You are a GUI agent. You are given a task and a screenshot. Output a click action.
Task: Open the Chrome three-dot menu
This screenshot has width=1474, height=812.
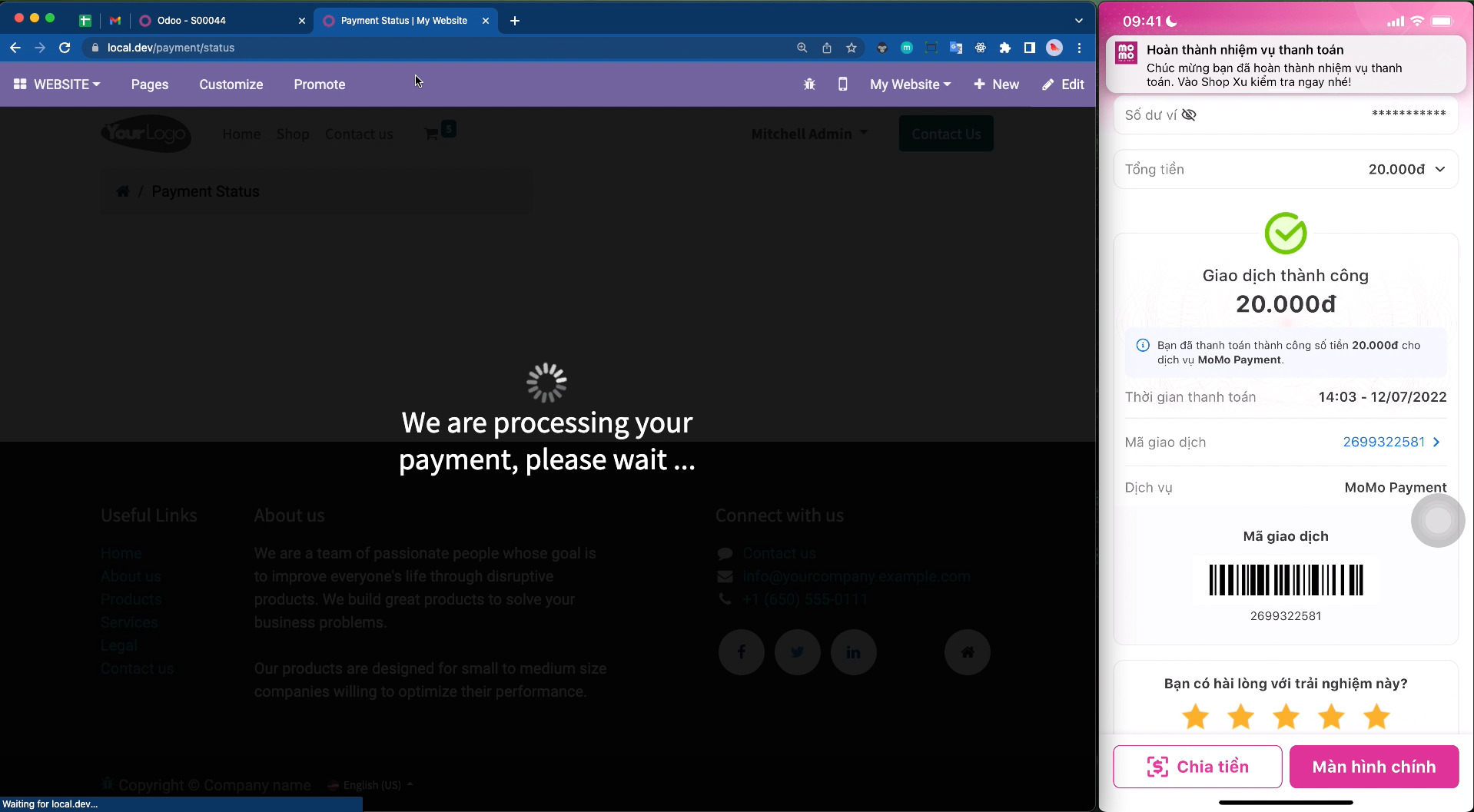pos(1079,48)
